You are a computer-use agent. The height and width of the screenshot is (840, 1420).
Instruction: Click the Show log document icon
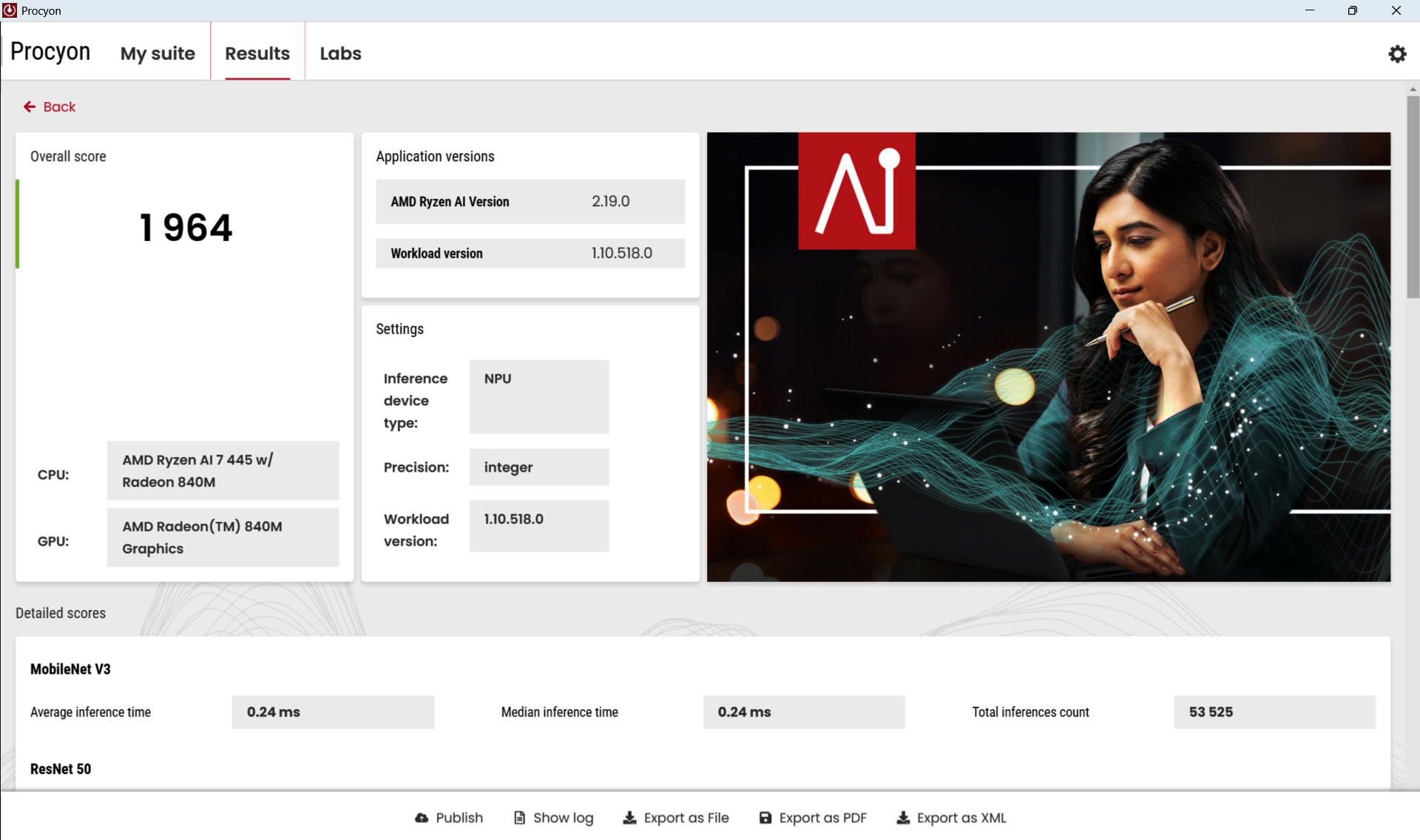click(x=520, y=818)
